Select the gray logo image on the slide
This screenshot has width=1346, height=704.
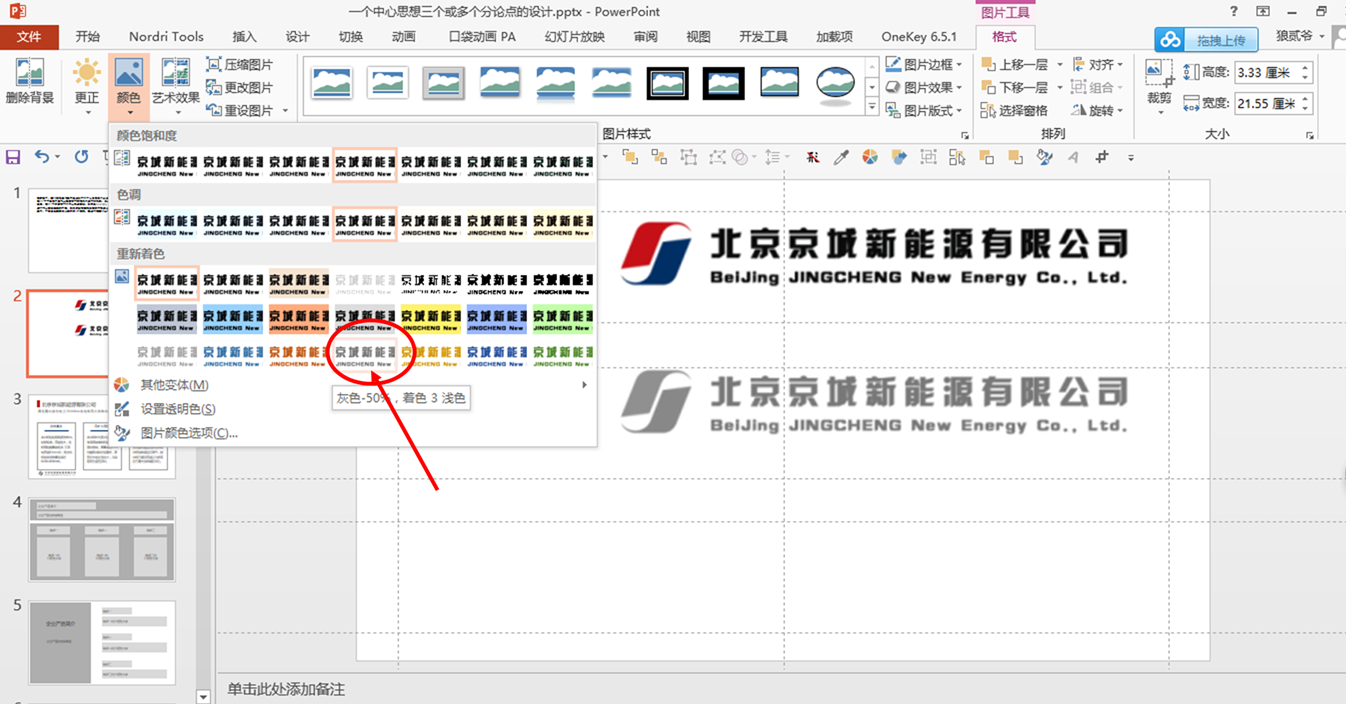pyautogui.click(x=875, y=401)
